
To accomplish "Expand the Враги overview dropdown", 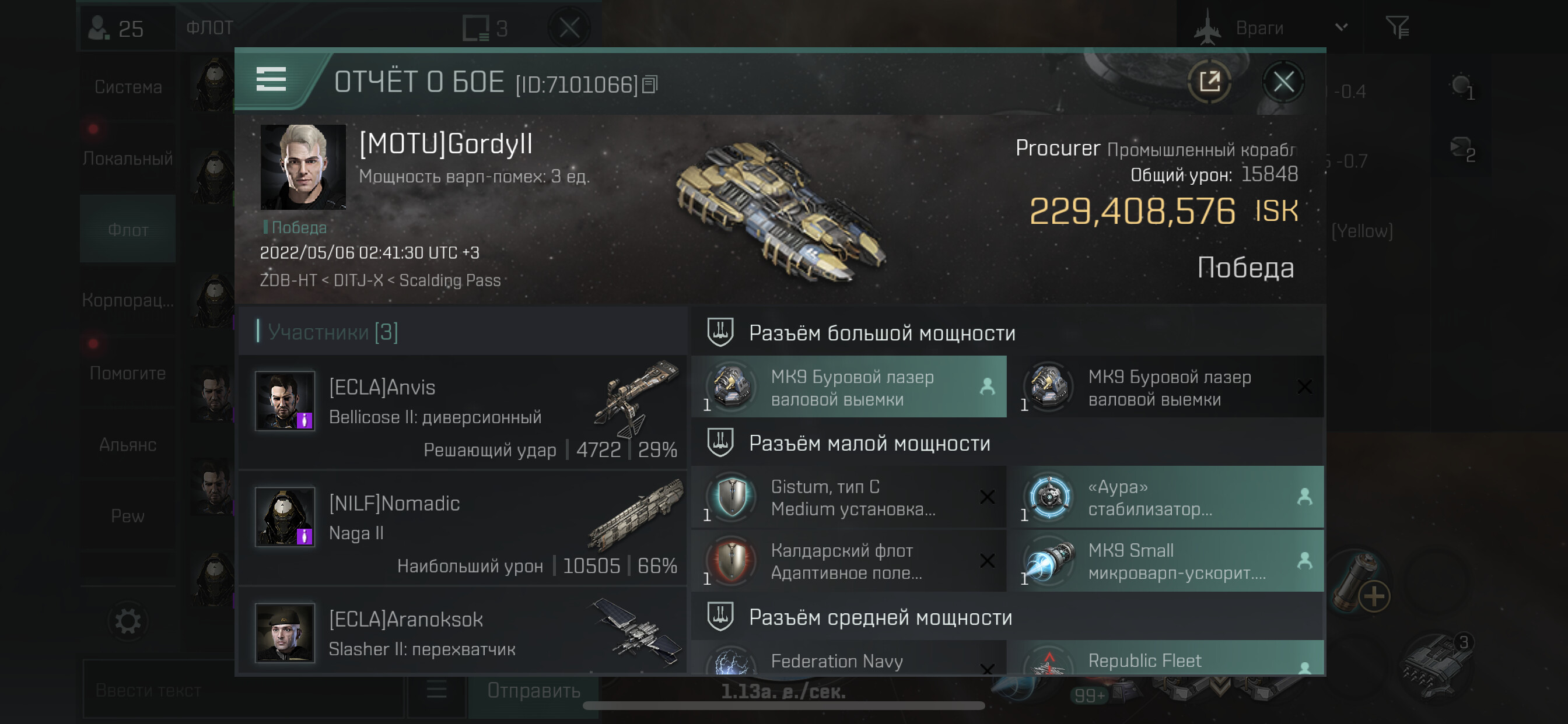I will click(1341, 27).
